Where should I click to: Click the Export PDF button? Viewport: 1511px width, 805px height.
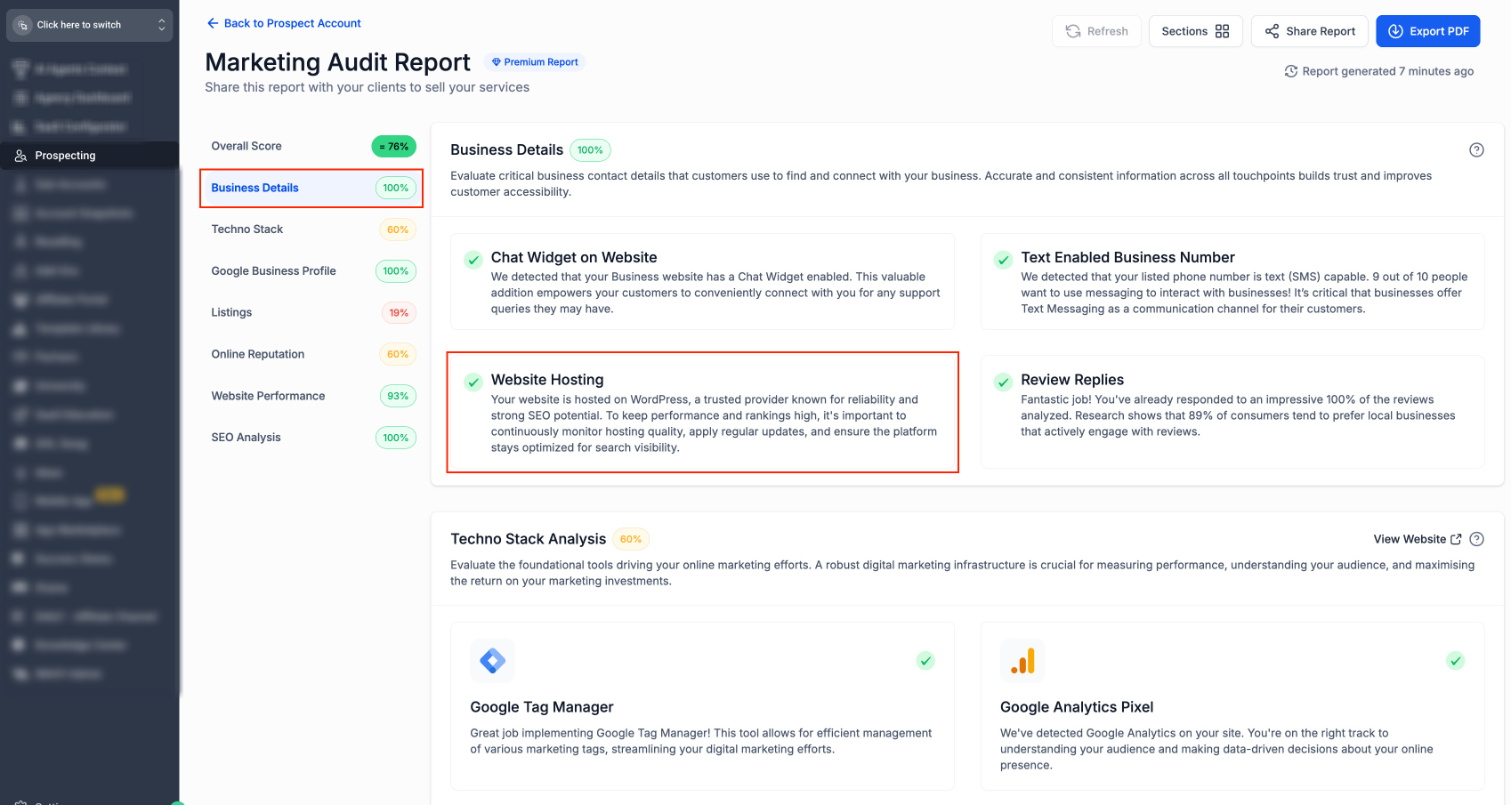pyautogui.click(x=1428, y=31)
